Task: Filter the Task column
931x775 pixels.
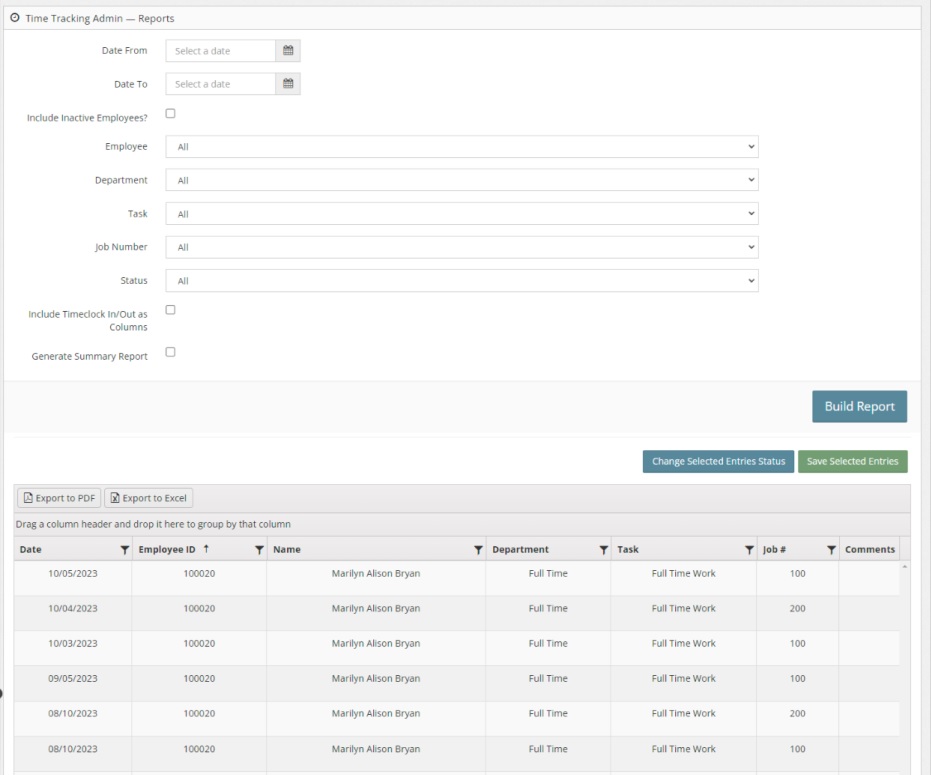Action: (751, 549)
